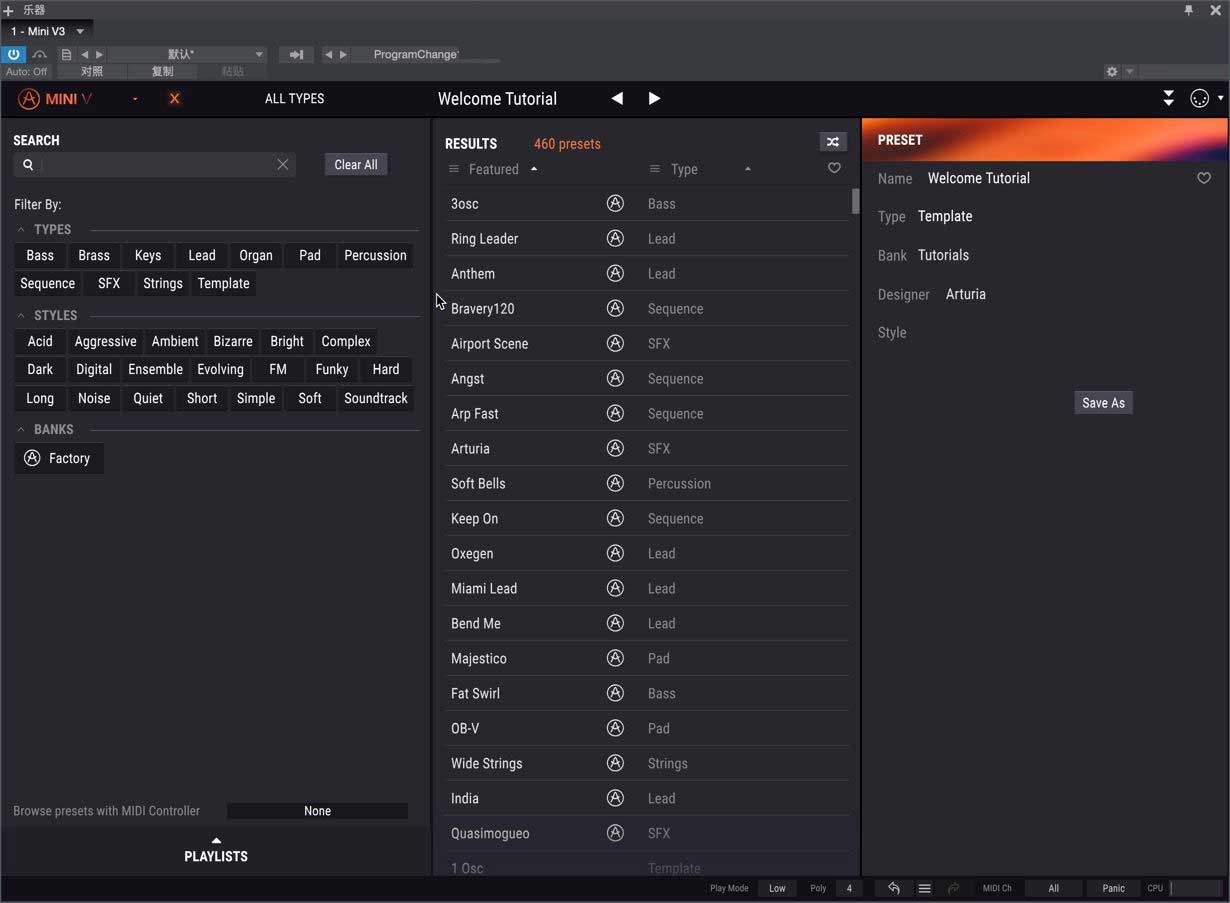
Task: Select host next preset arrow beside 默认
Action: pos(99,55)
